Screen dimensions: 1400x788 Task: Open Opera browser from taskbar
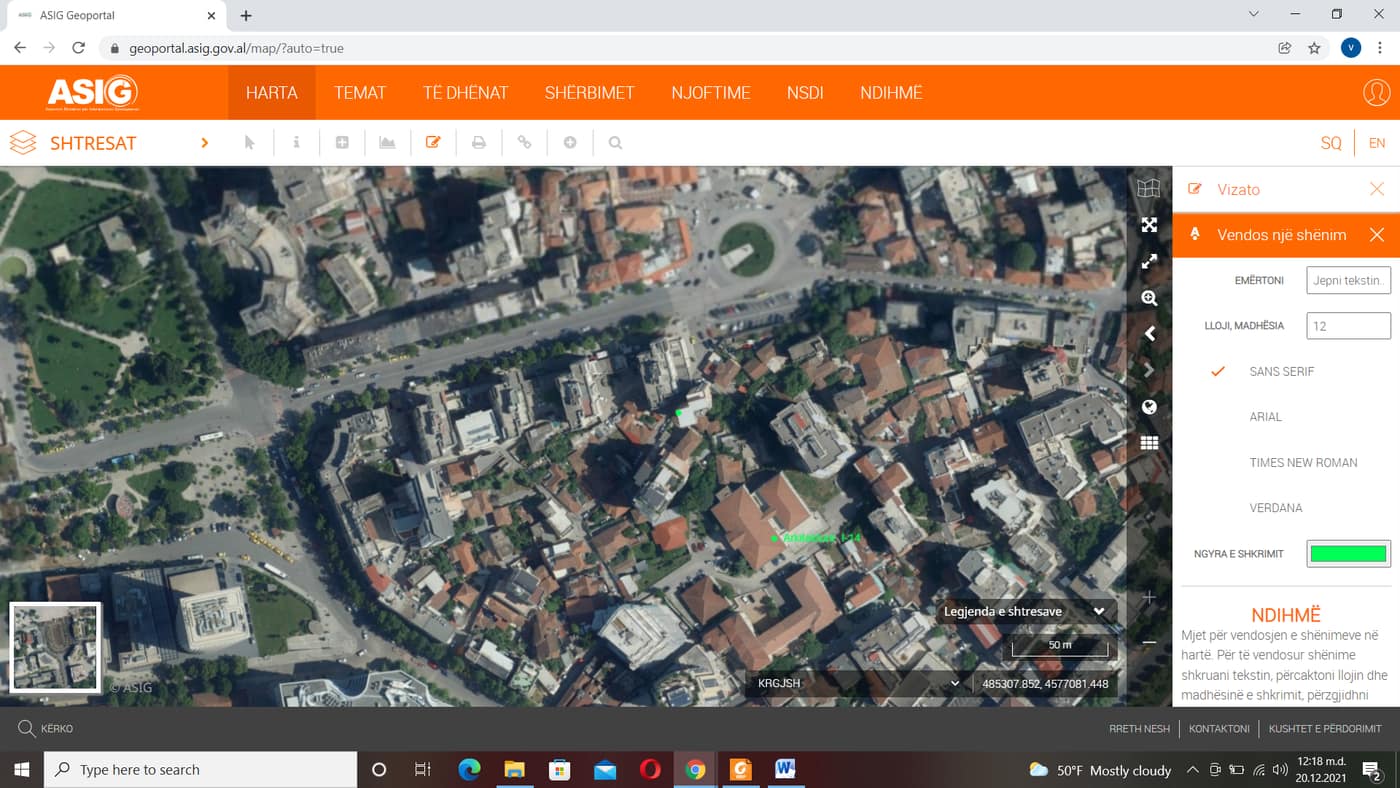(651, 769)
